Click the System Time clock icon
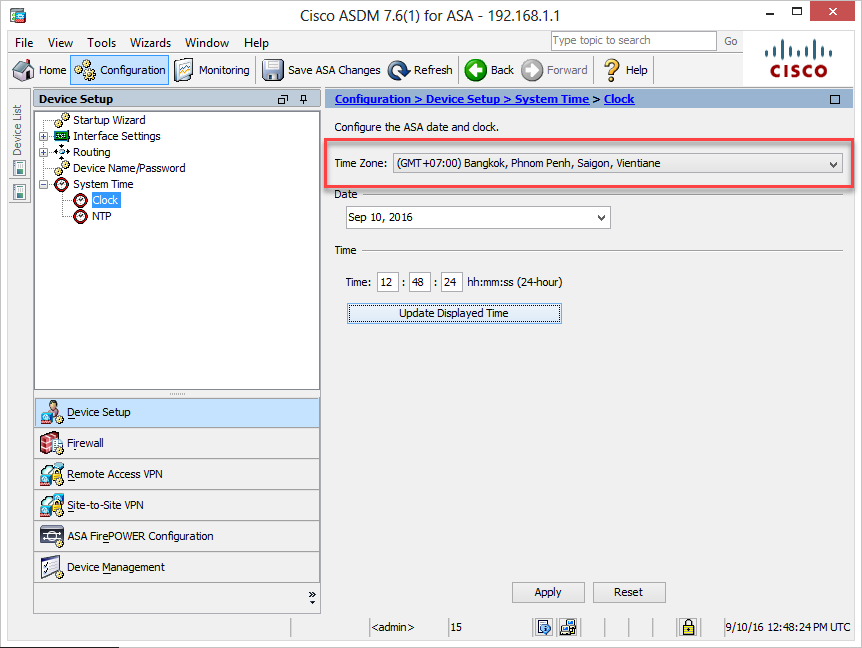Viewport: 862px width, 648px height. 62,184
